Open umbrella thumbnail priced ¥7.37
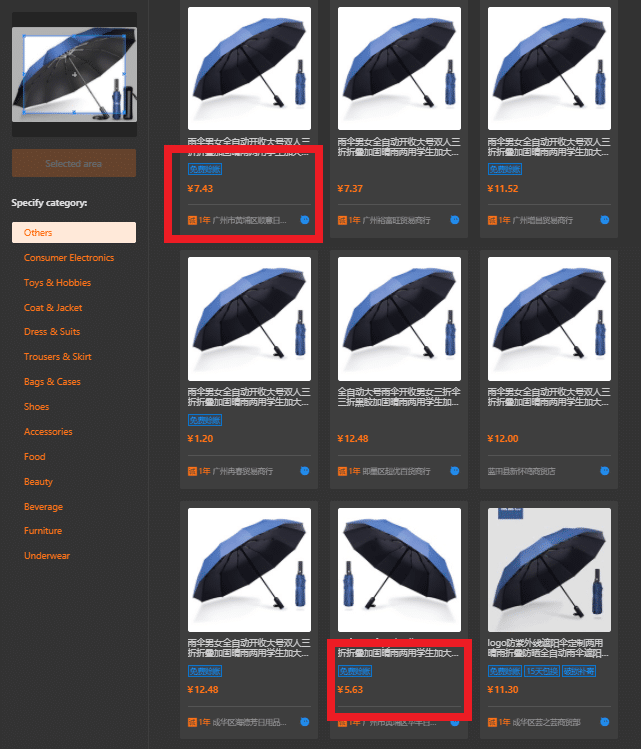The height and width of the screenshot is (749, 641). (x=399, y=68)
